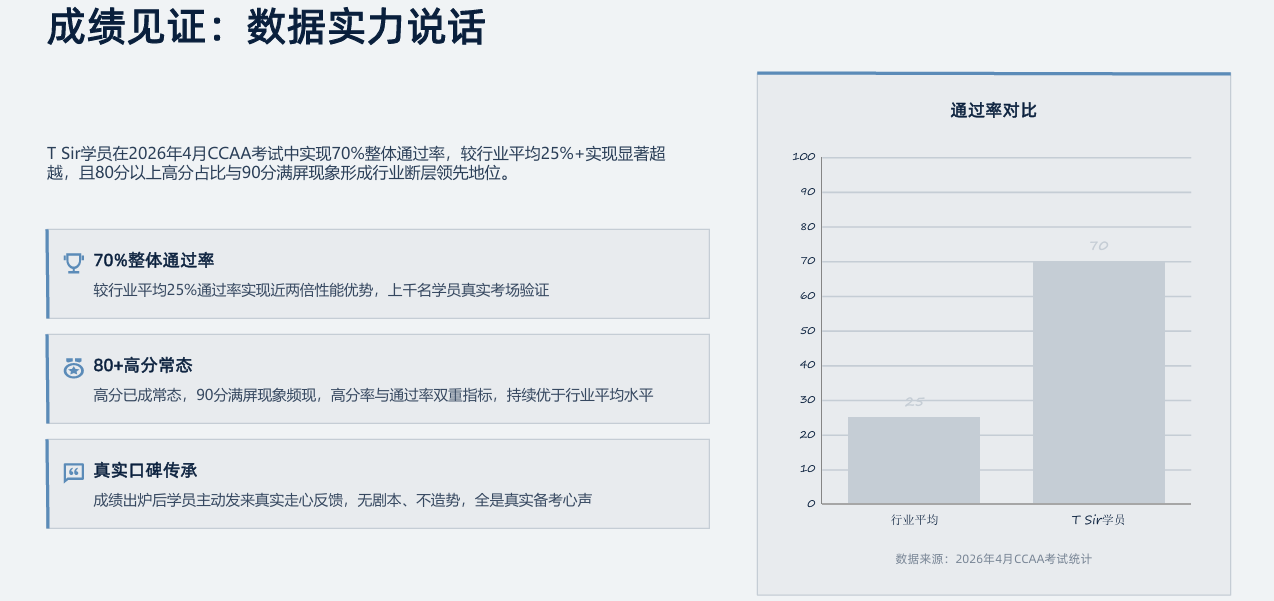Click the 70 data label above the bar

point(1099,246)
